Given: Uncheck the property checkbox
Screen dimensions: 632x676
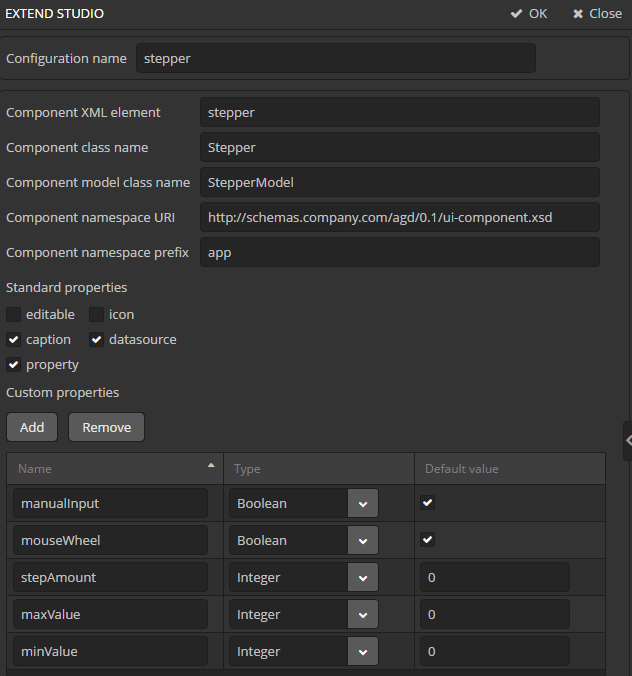Looking at the screenshot, I should tap(14, 365).
